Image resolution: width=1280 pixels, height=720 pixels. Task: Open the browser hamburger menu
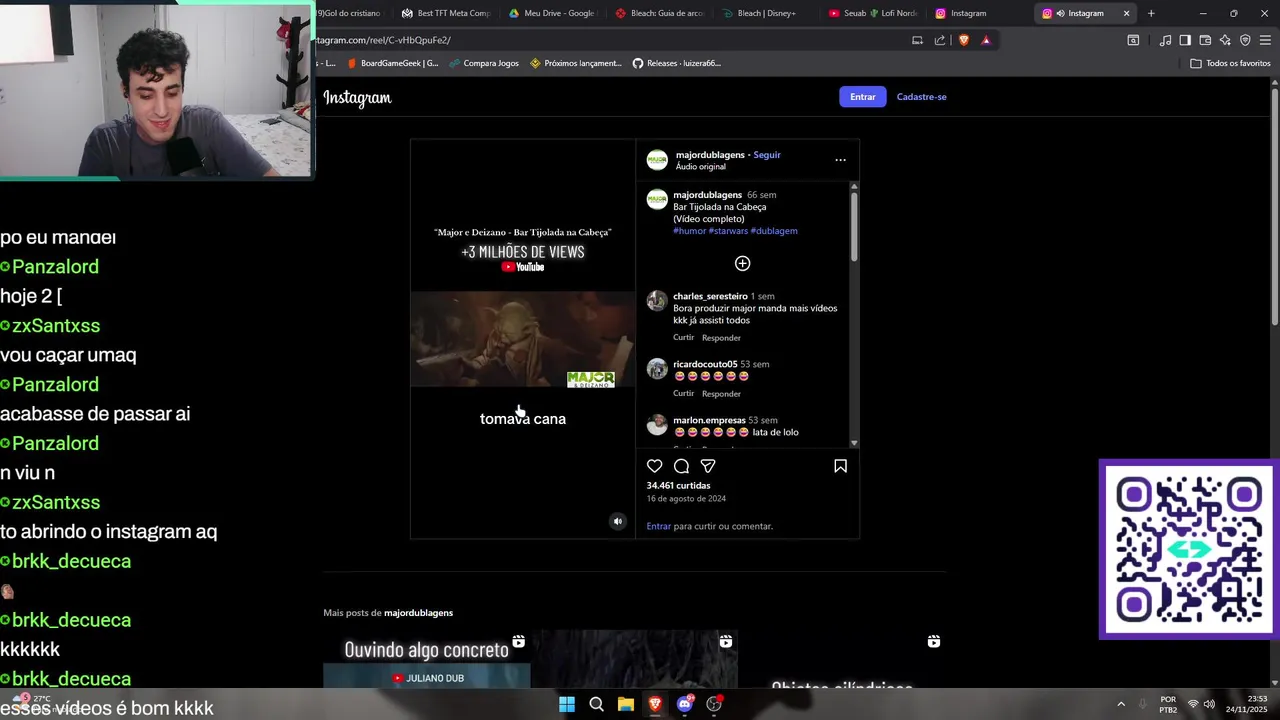tap(1265, 40)
